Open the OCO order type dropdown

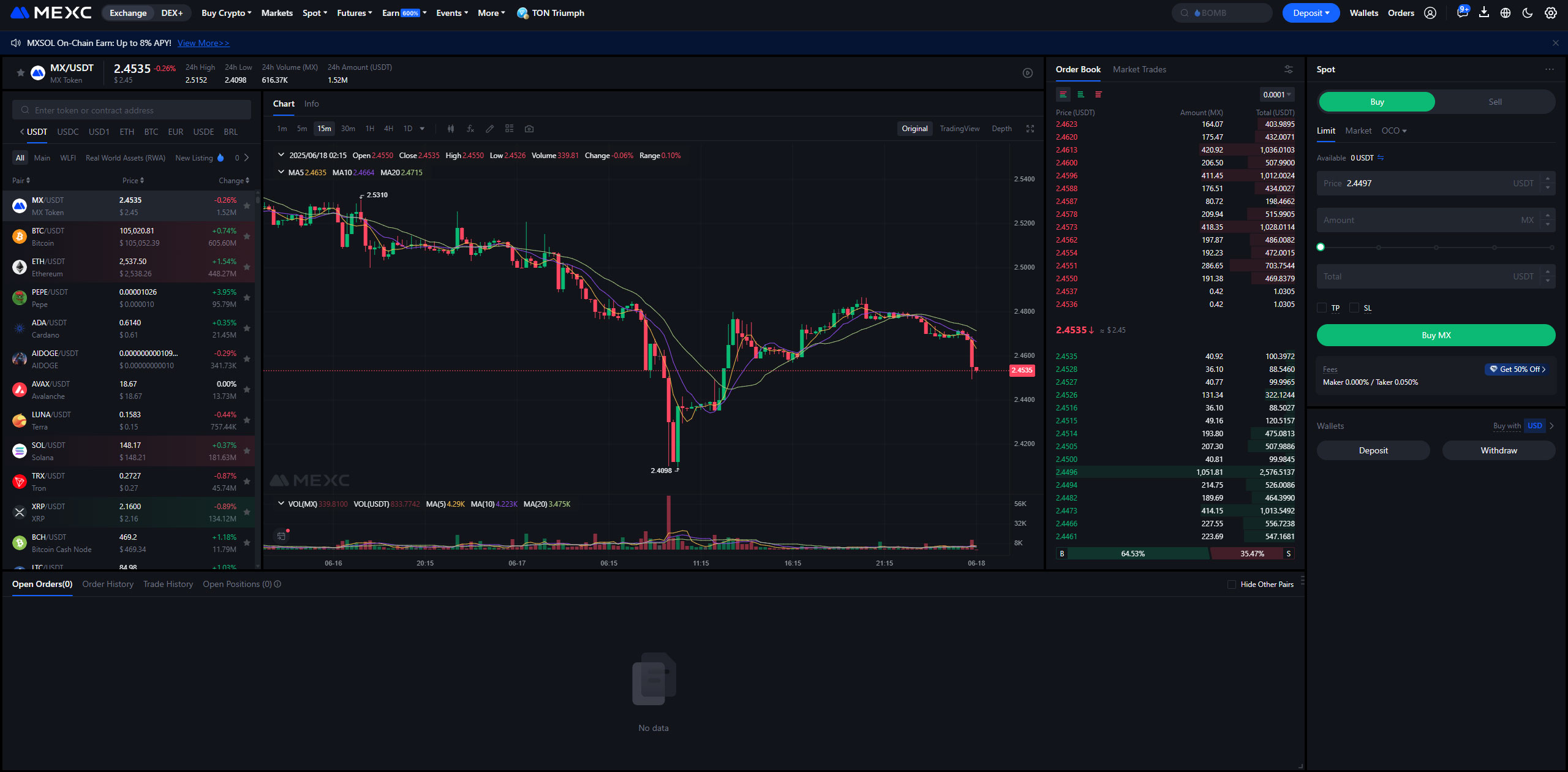(x=1394, y=131)
